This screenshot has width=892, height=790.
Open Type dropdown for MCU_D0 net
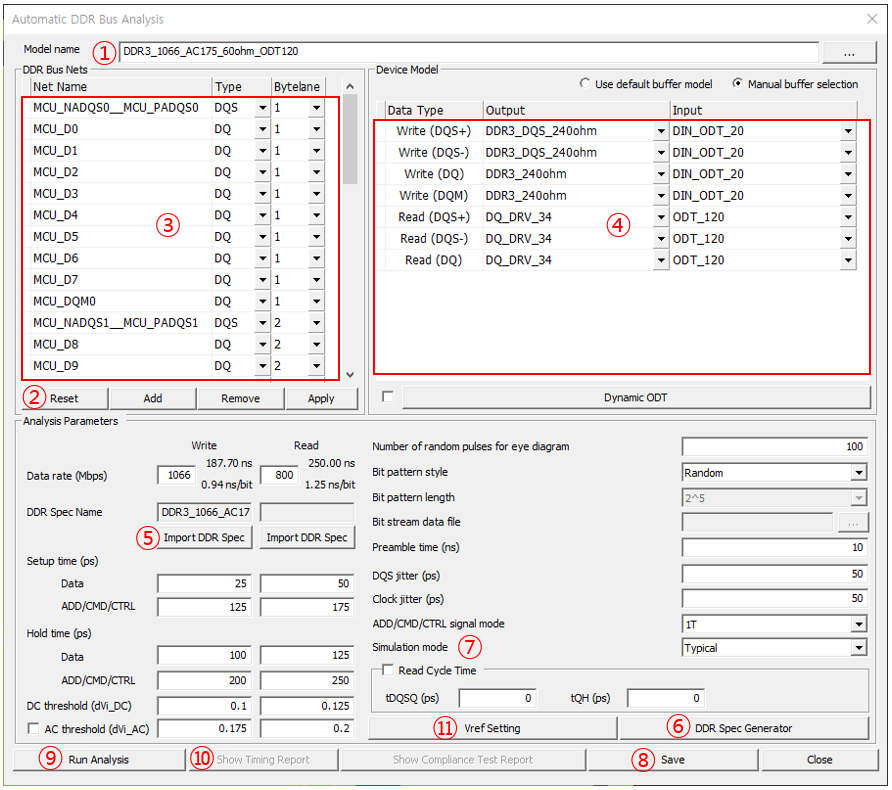coord(263,130)
